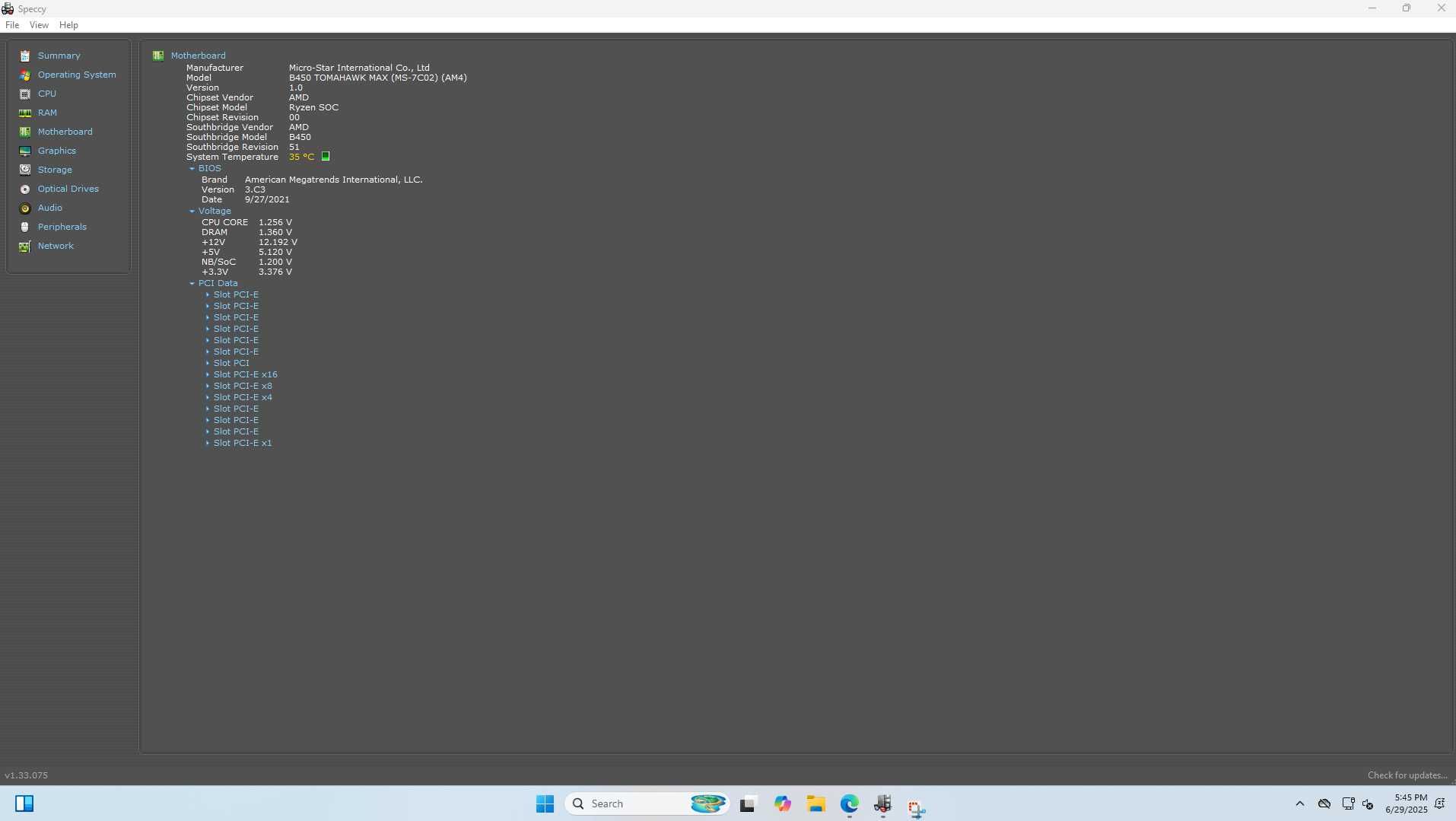The width and height of the screenshot is (1456, 821).
Task: Click manufacturer value Micro-Star International Co., Ltd
Action: pyautogui.click(x=359, y=68)
